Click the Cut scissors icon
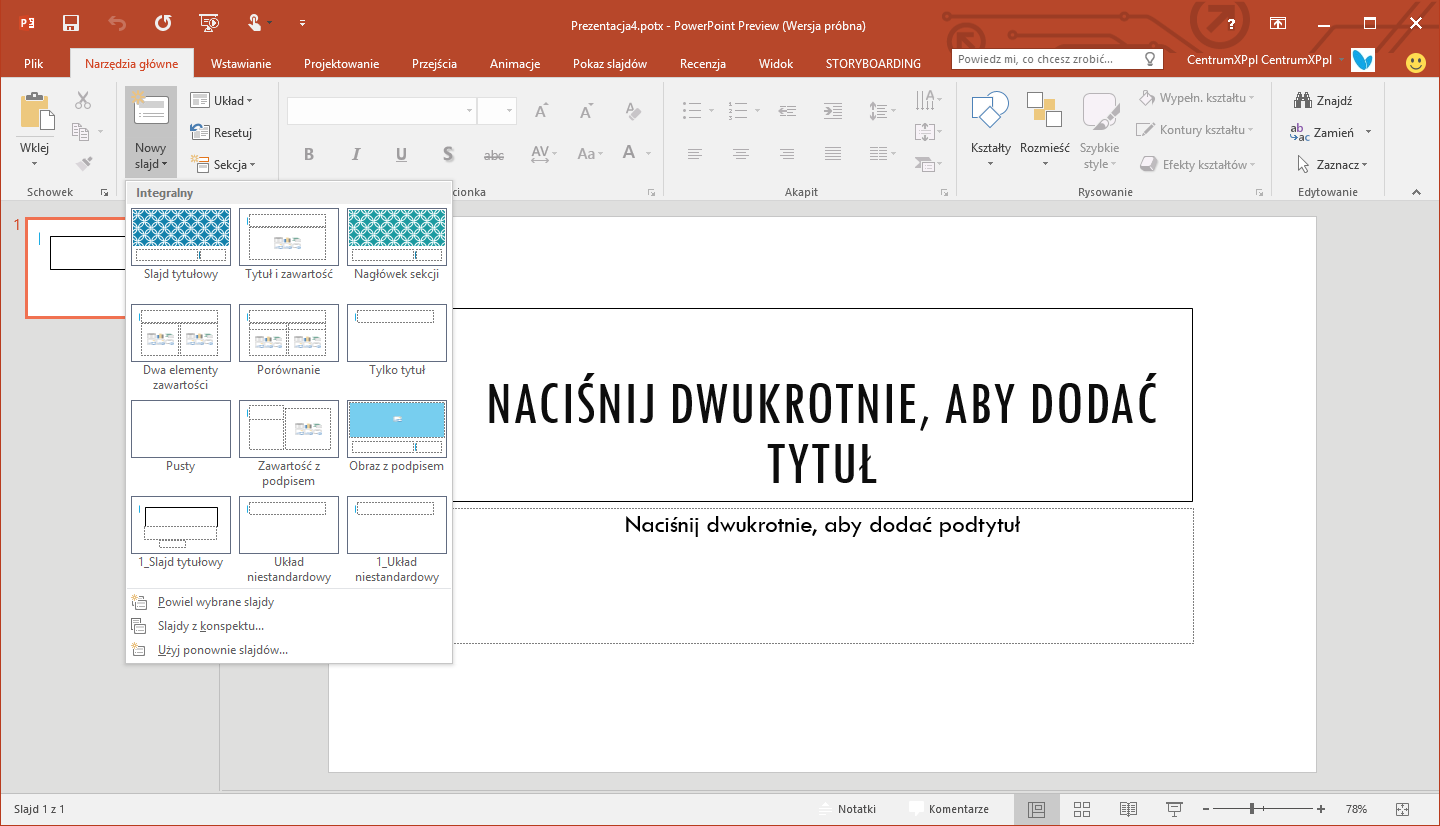The height and width of the screenshot is (826, 1440). (83, 100)
